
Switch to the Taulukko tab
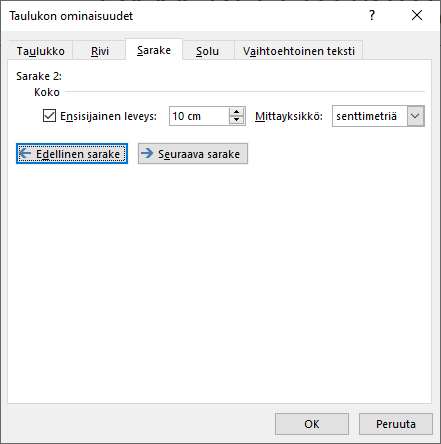tap(41, 51)
